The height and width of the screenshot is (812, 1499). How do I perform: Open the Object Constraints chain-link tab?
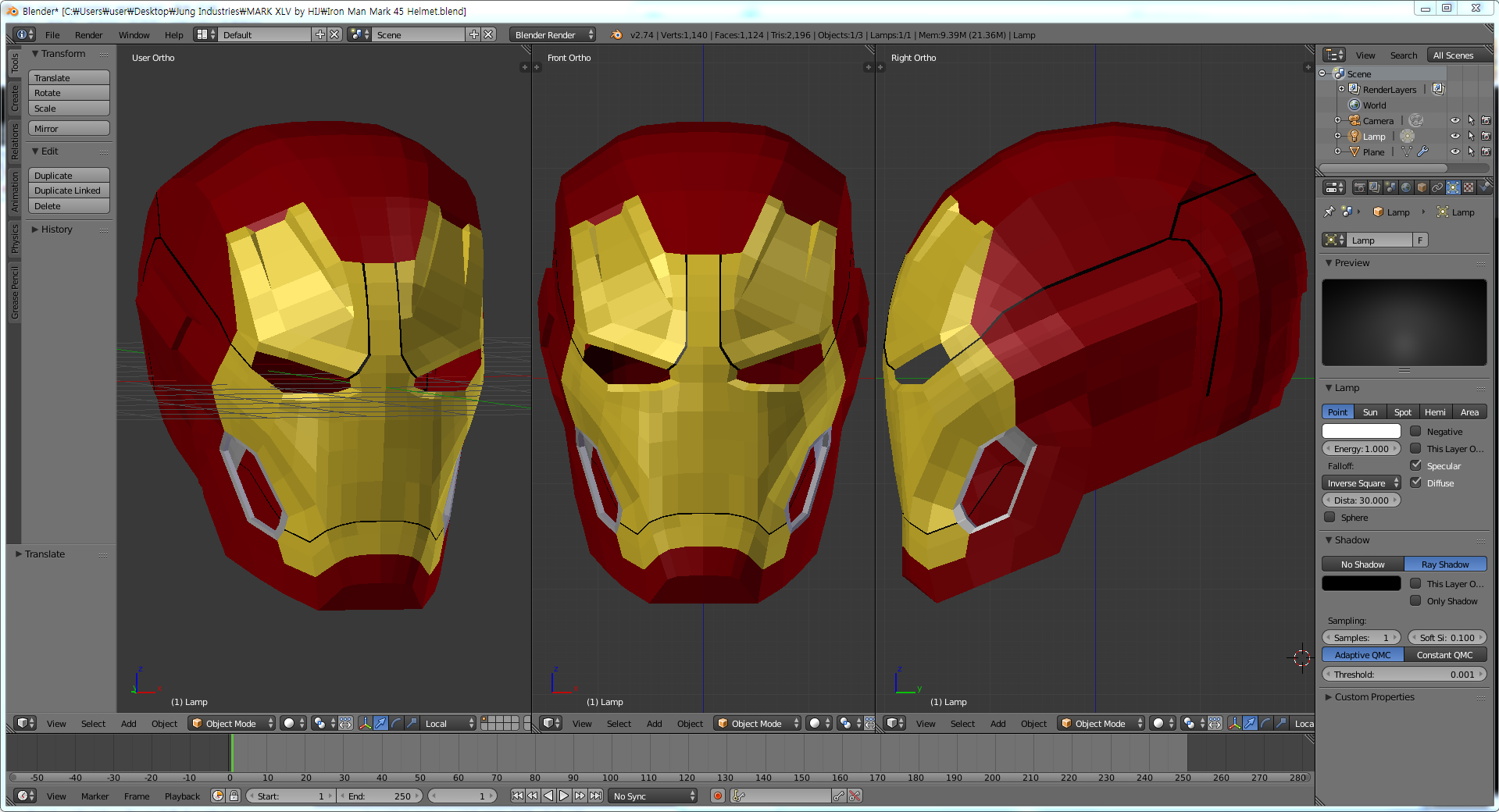tap(1437, 187)
